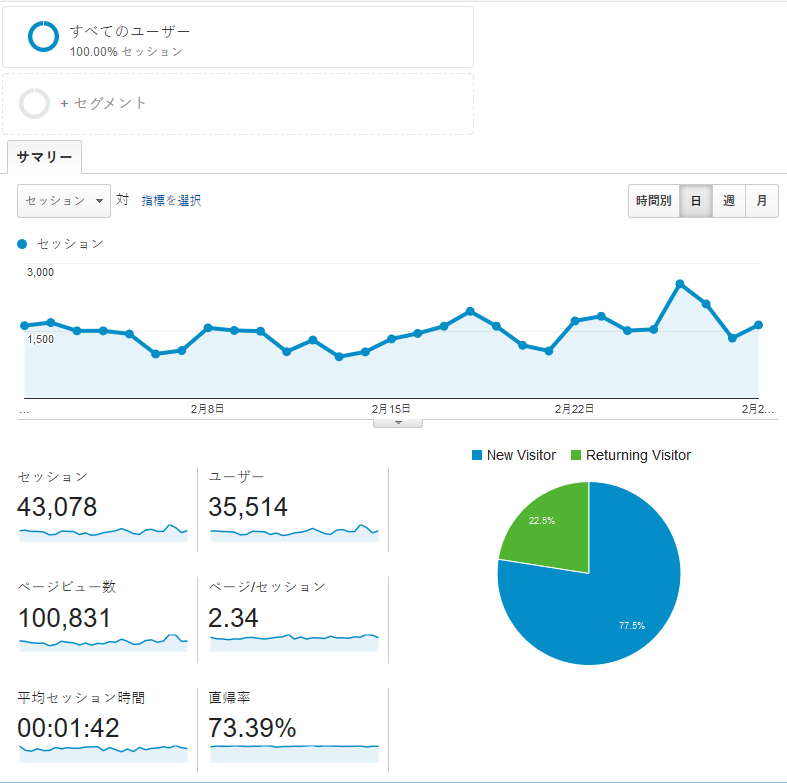Viewport: 787px width, 783px height.
Task: Click the green Returning Visitor legend swatch
Action: [x=576, y=455]
